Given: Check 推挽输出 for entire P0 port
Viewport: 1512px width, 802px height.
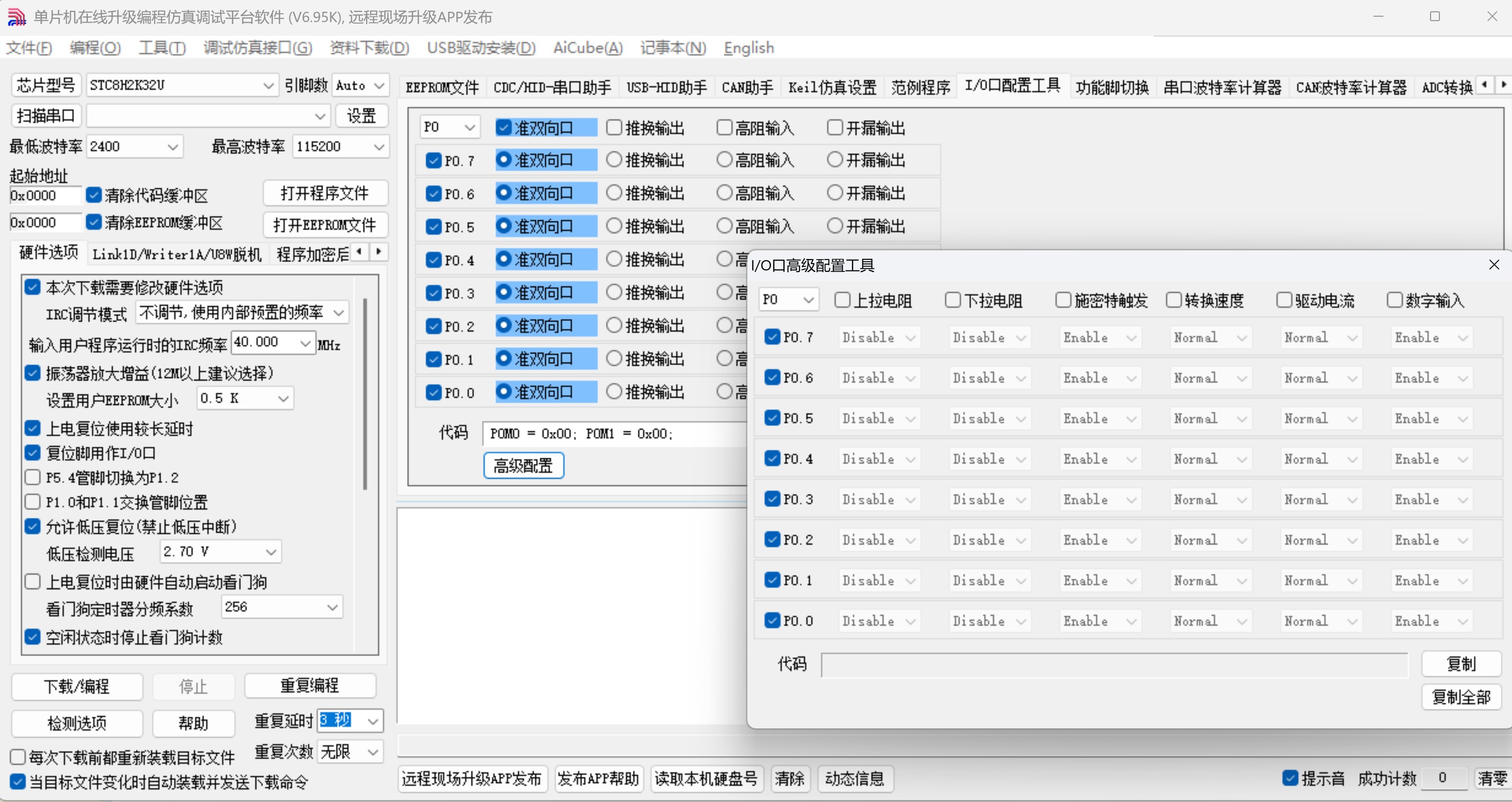Looking at the screenshot, I should click(613, 127).
